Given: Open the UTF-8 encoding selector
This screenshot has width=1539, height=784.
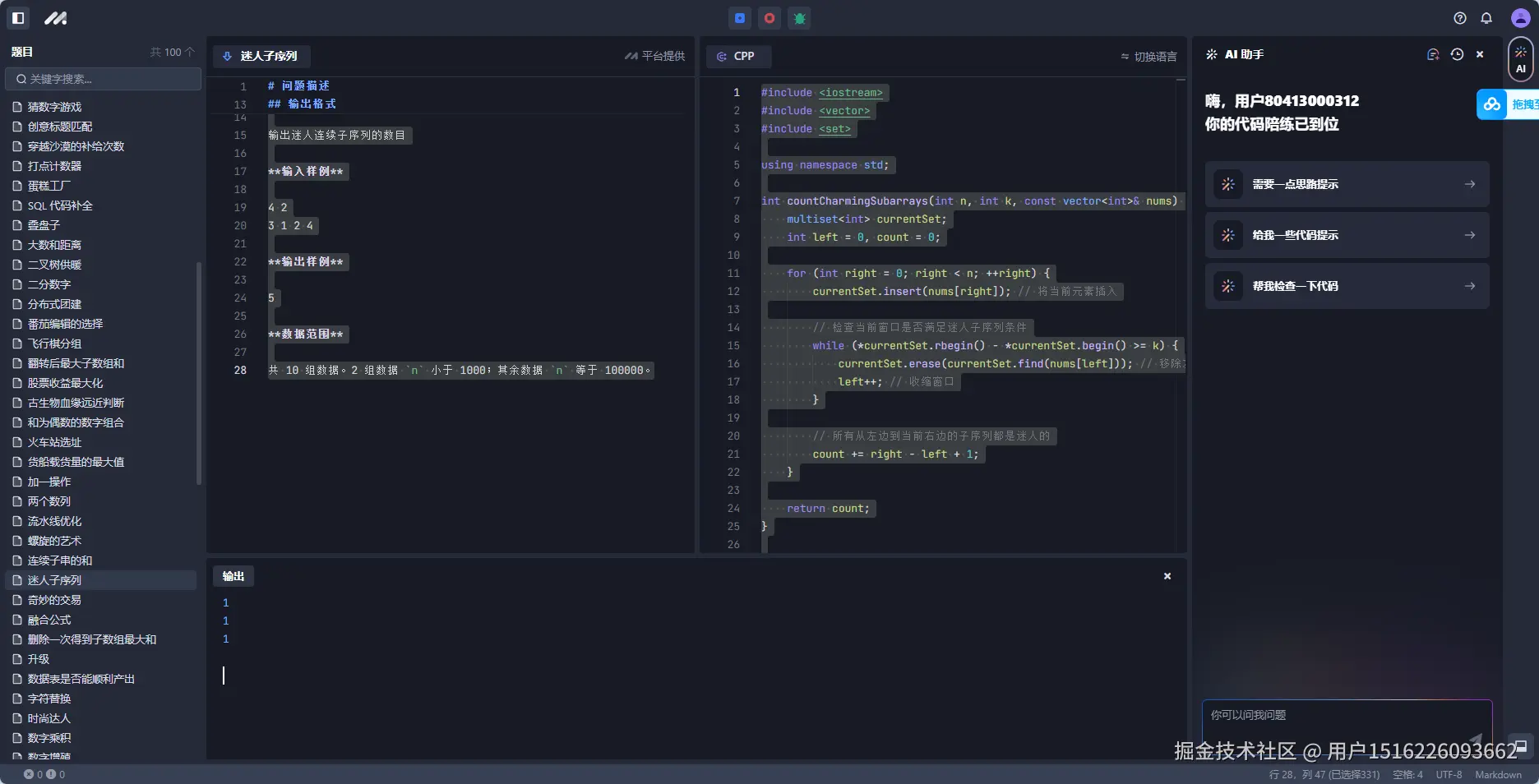Looking at the screenshot, I should (x=1449, y=774).
